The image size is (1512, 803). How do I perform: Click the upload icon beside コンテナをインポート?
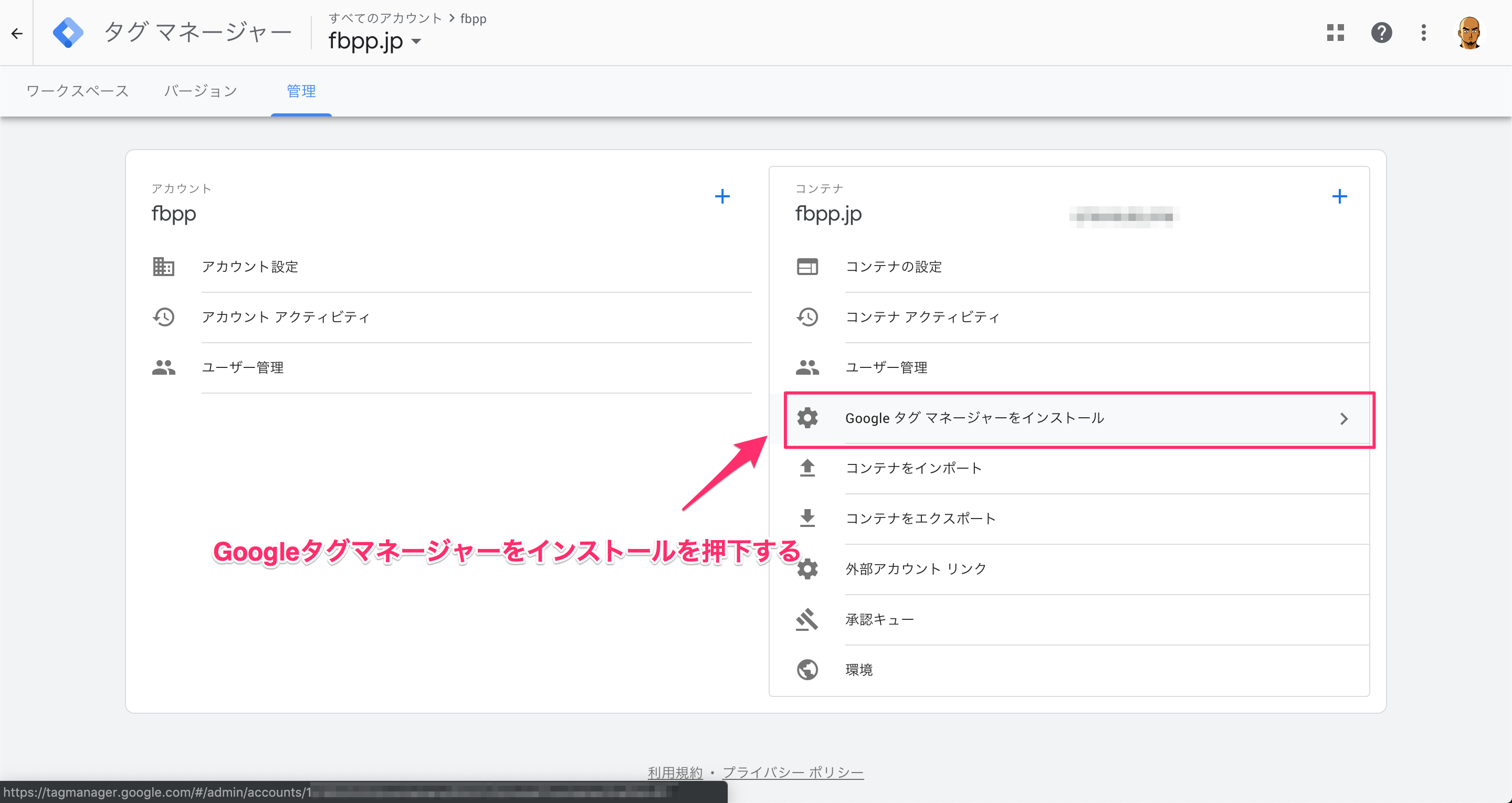pyautogui.click(x=807, y=468)
